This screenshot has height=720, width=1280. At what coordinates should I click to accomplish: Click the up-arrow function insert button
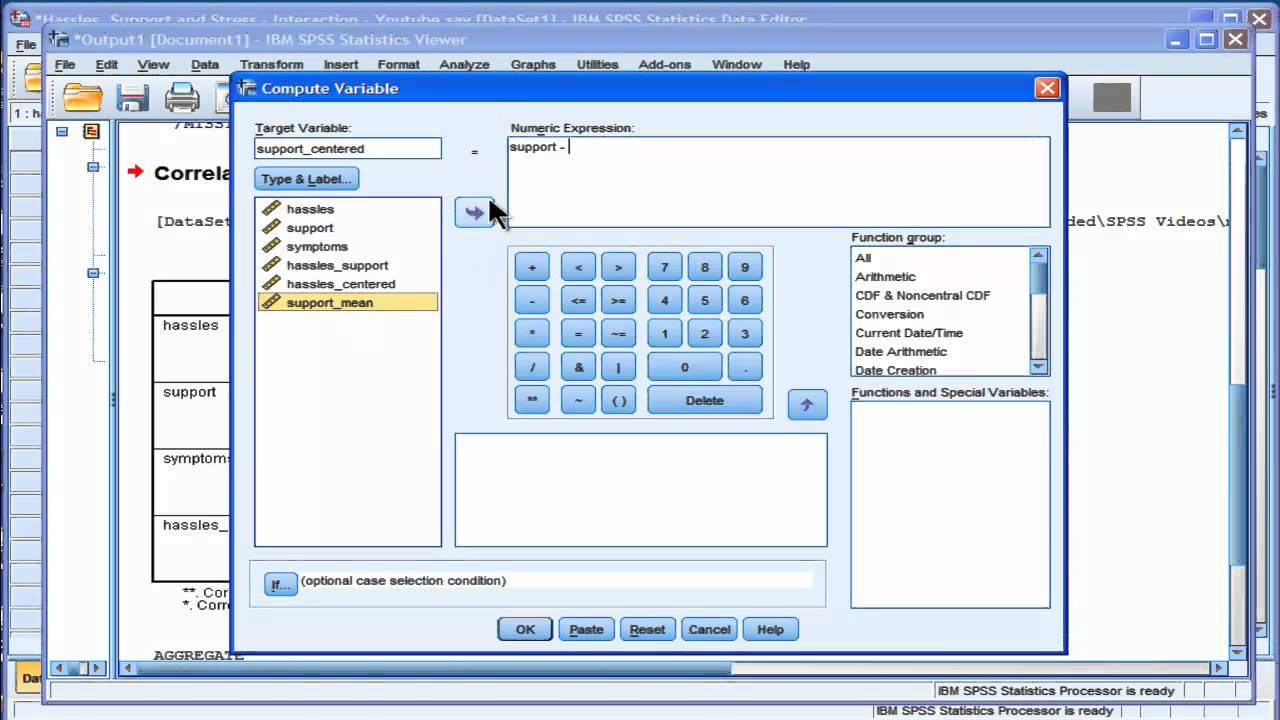[x=807, y=405]
